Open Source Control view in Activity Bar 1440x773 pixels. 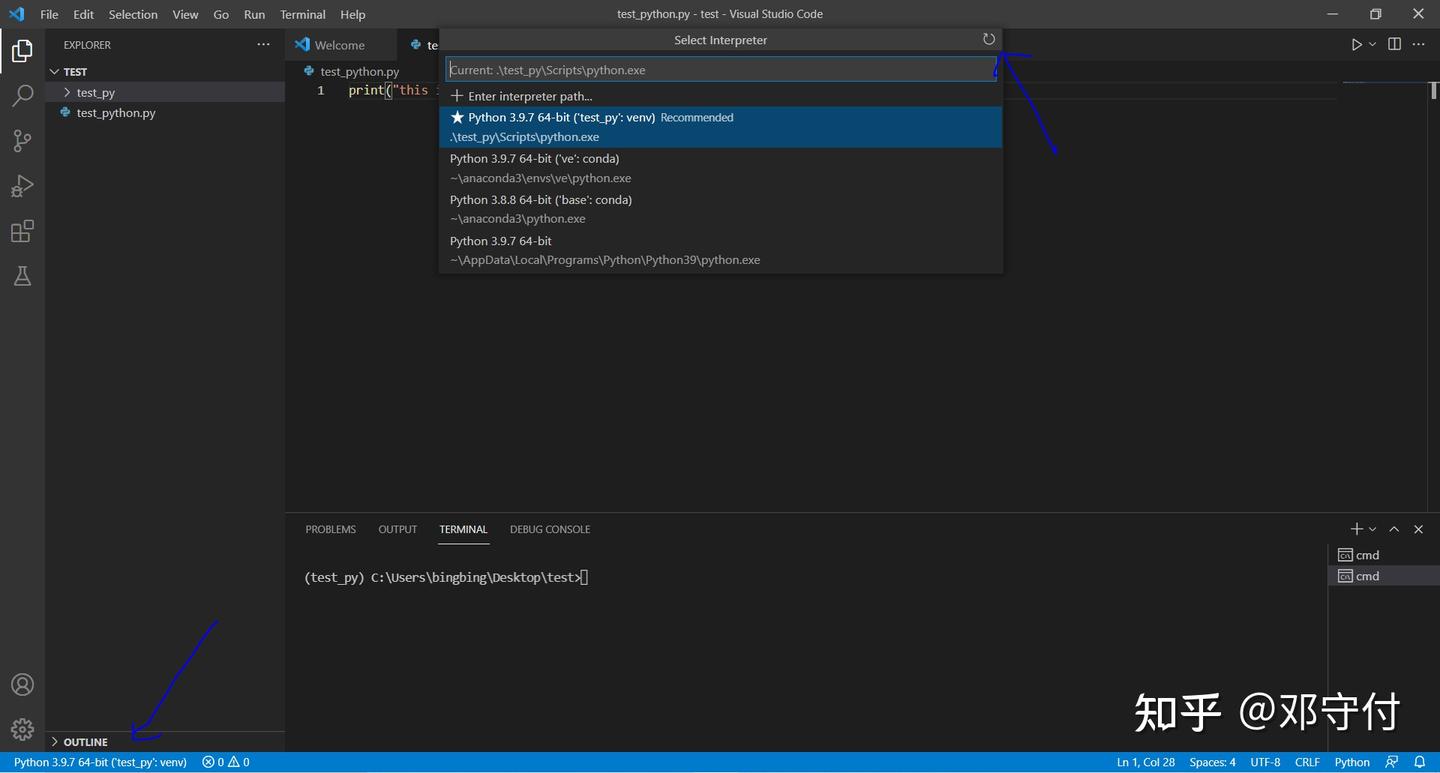(22, 140)
